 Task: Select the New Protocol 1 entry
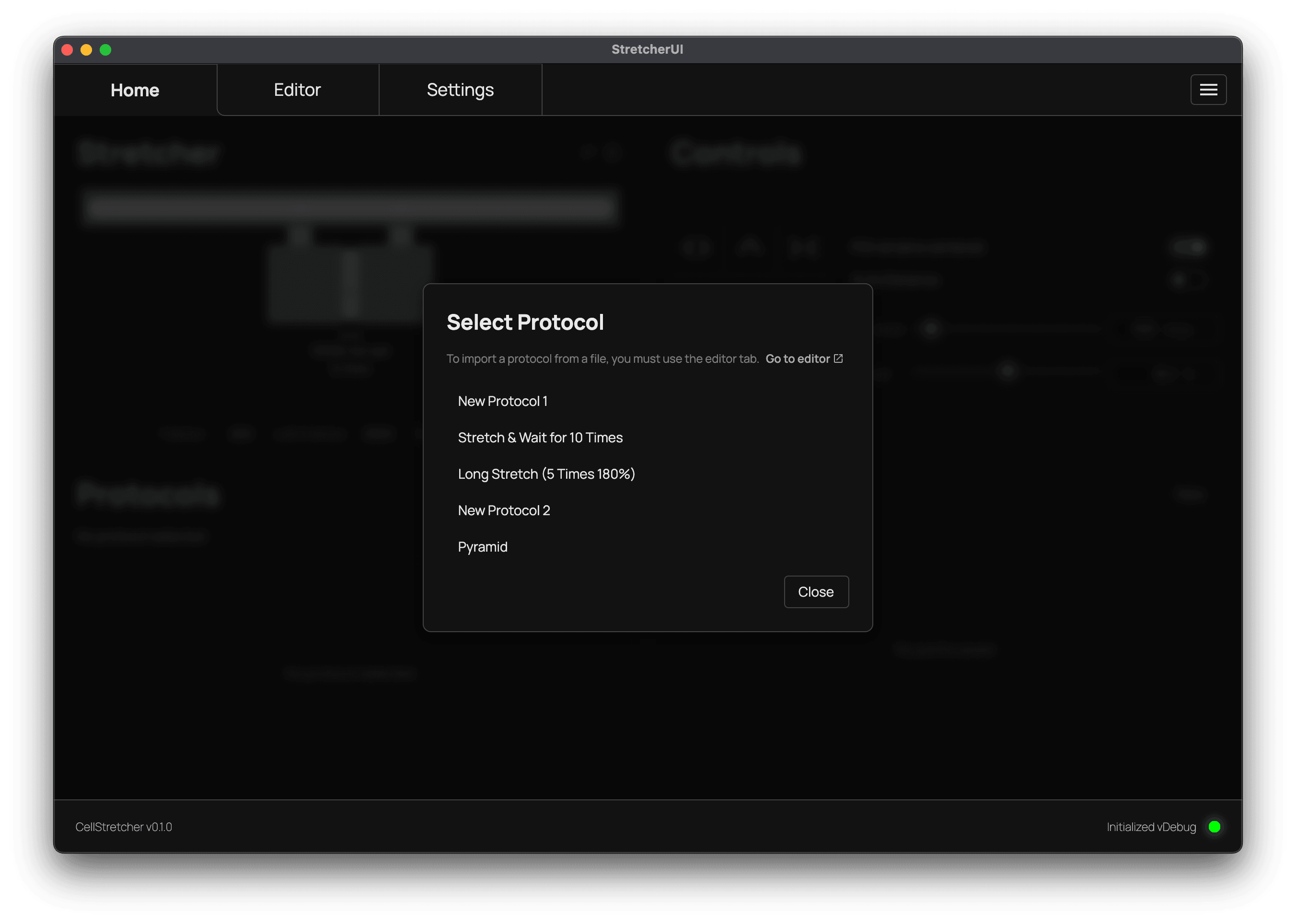coord(648,401)
